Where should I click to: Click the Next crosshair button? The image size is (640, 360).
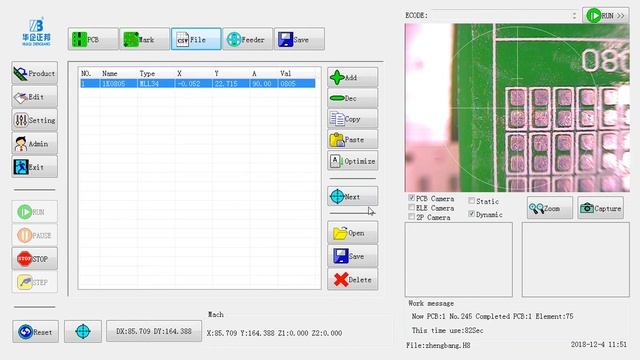(x=353, y=196)
